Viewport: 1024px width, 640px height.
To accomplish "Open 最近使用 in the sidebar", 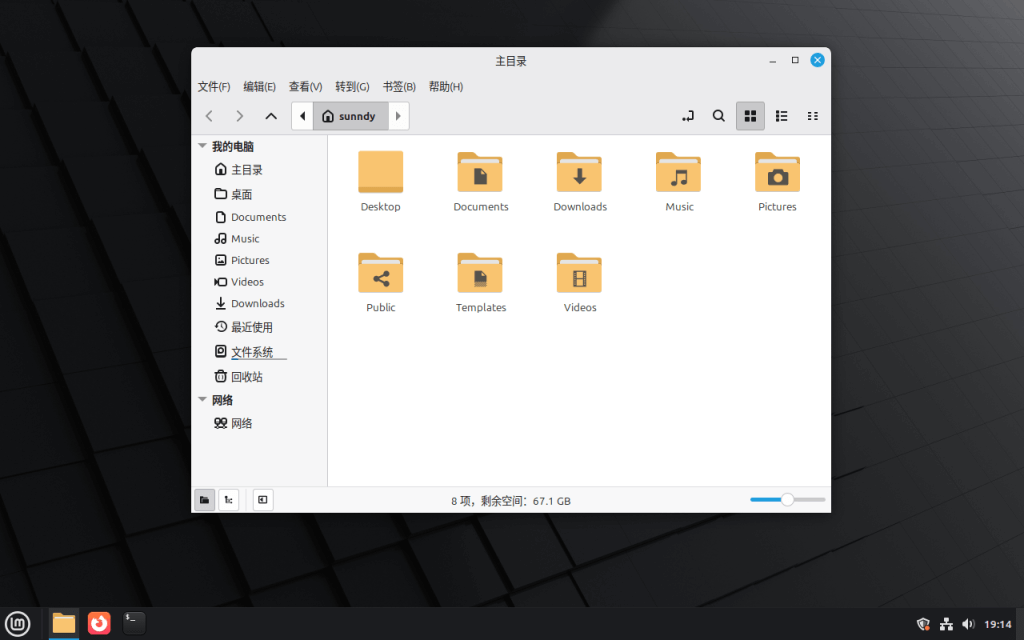I will coord(244,327).
